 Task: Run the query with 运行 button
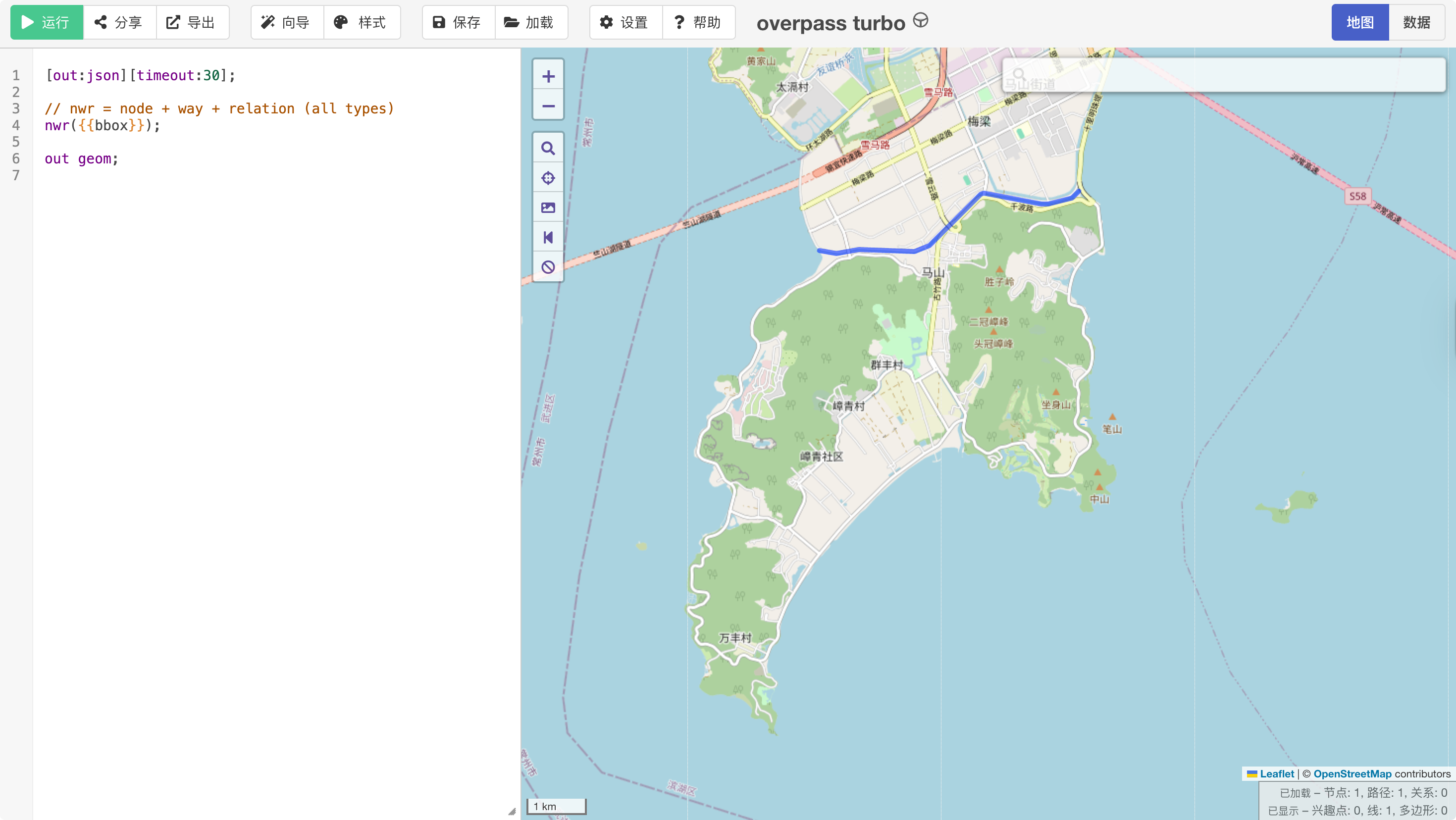click(x=47, y=22)
